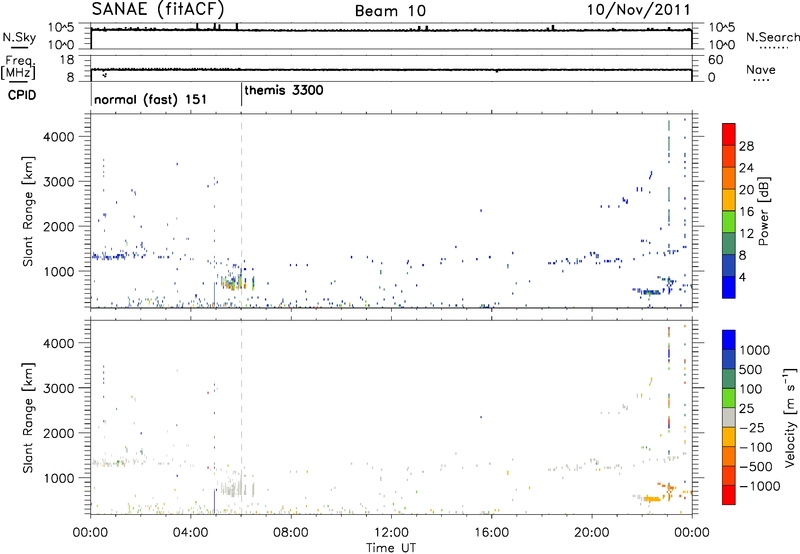
Task: Click the positive 100 Velocity colorbar tick
Action: tap(751, 389)
